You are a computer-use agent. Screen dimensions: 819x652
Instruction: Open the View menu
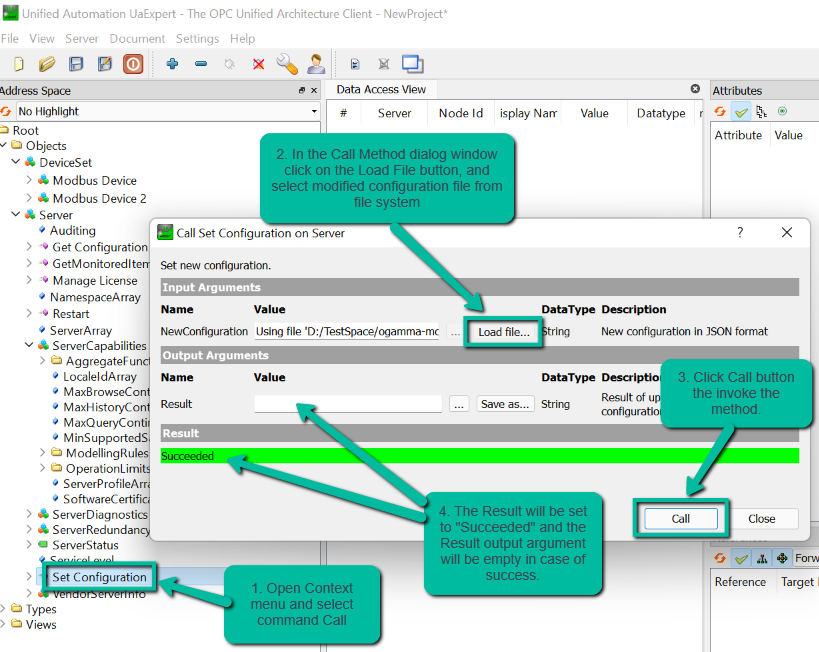[x=42, y=39]
